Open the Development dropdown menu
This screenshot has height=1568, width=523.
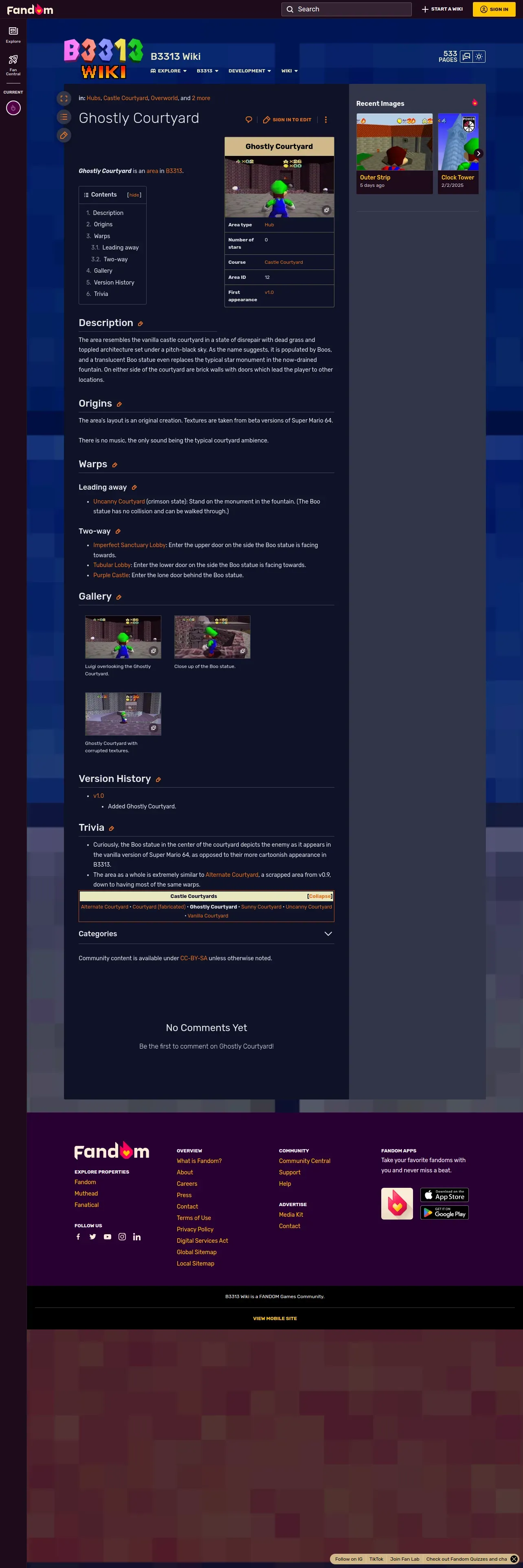click(250, 70)
